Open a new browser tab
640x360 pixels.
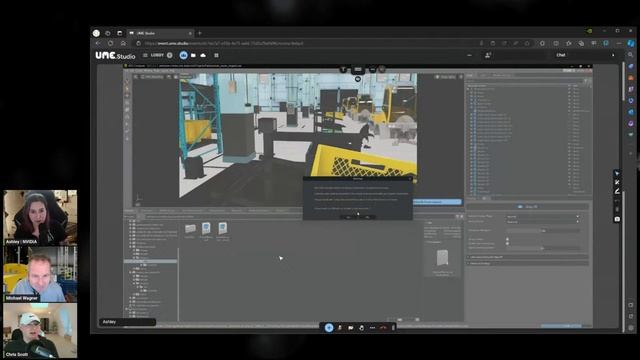tap(200, 33)
